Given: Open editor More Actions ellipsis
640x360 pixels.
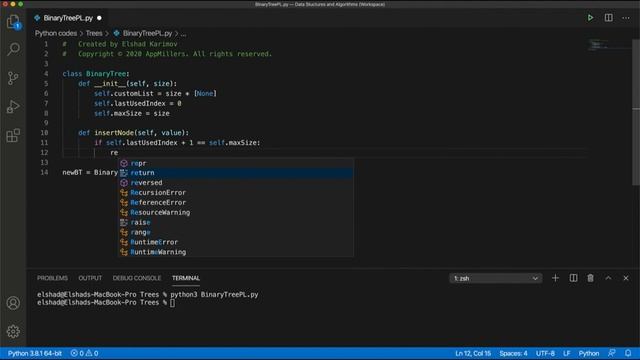Looking at the screenshot, I should point(626,18).
